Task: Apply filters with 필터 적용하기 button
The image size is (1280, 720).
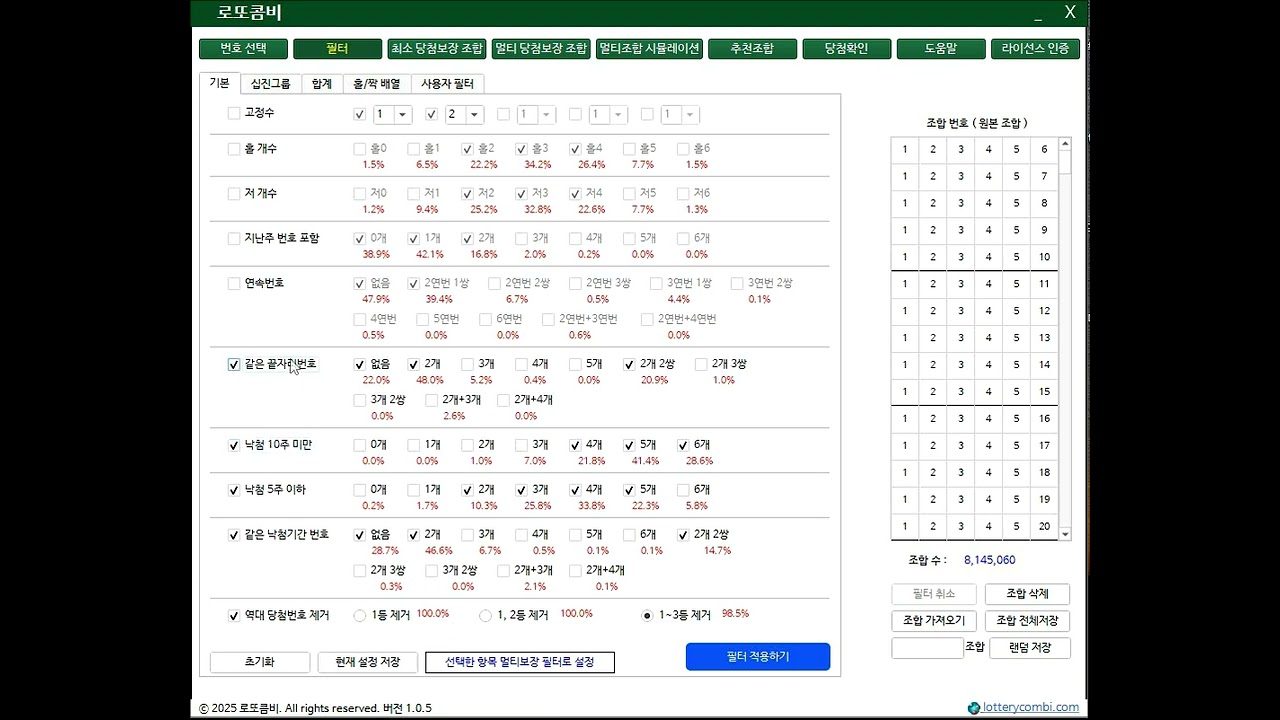Action: coord(758,657)
